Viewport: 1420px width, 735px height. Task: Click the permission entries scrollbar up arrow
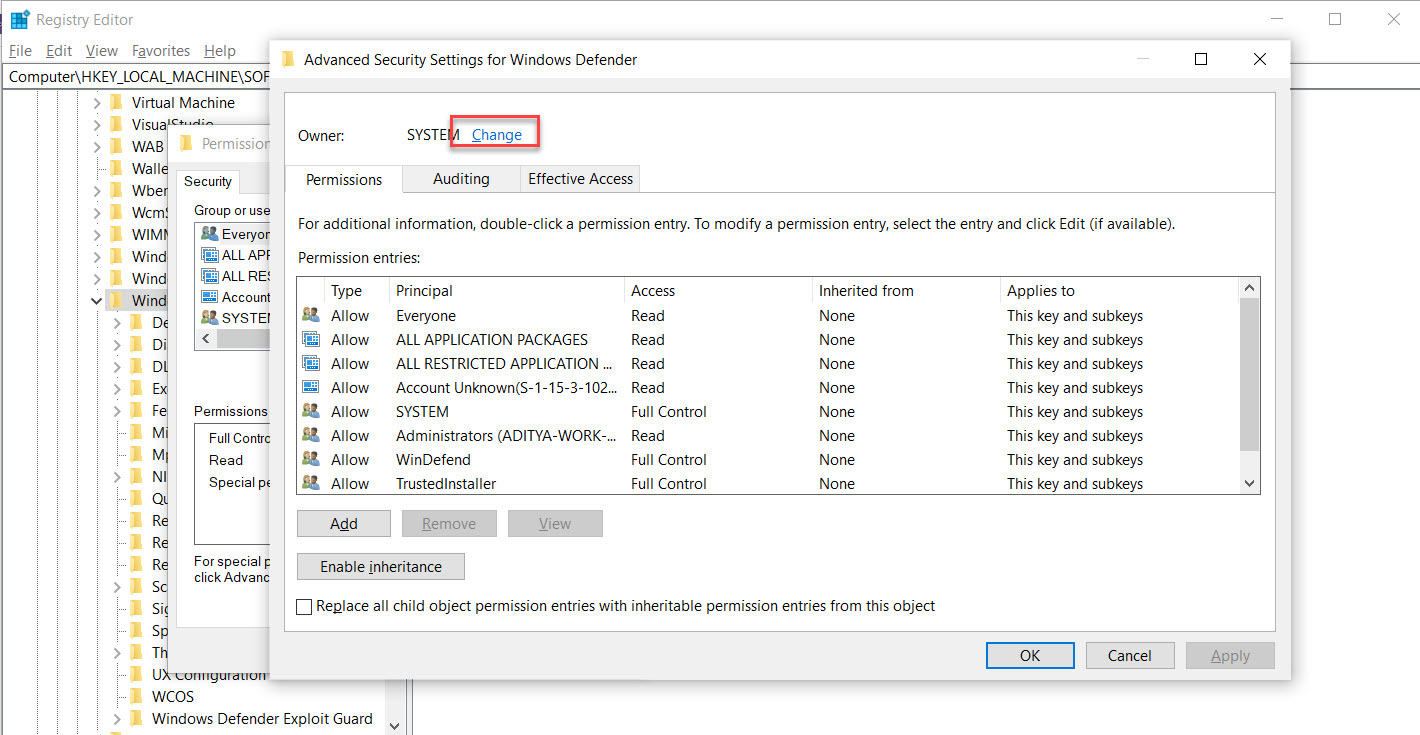[1249, 288]
